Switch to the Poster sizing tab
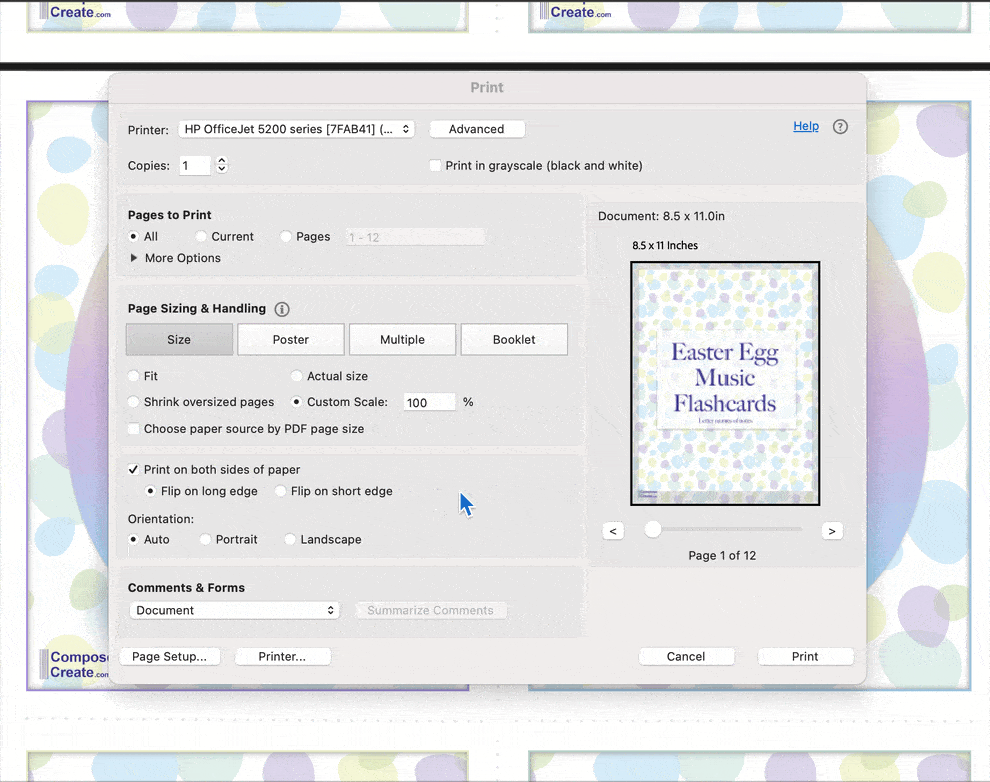Image resolution: width=990 pixels, height=782 pixels. (x=290, y=339)
